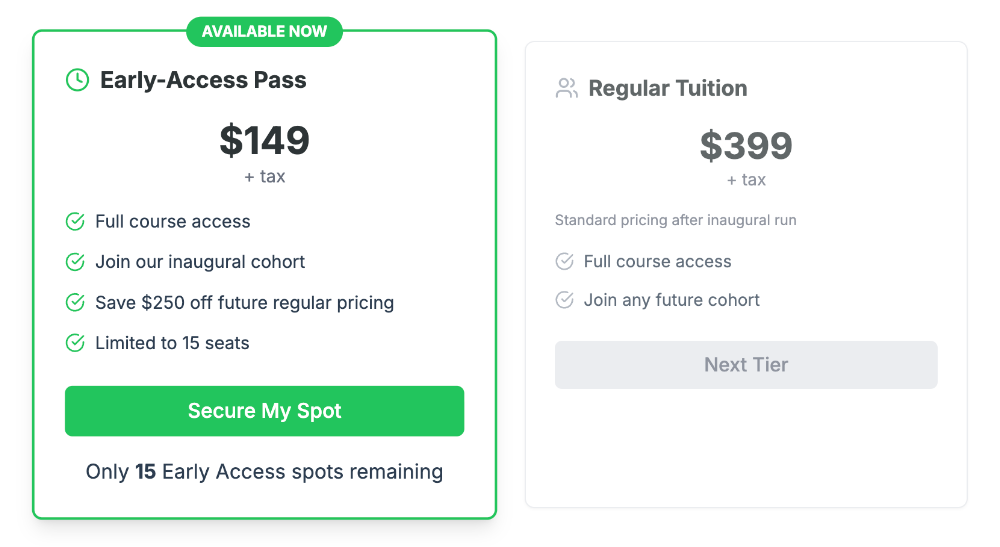Image resolution: width=1000 pixels, height=547 pixels.
Task: Click the clock icon beside Early-Access Pass
Action: click(77, 80)
